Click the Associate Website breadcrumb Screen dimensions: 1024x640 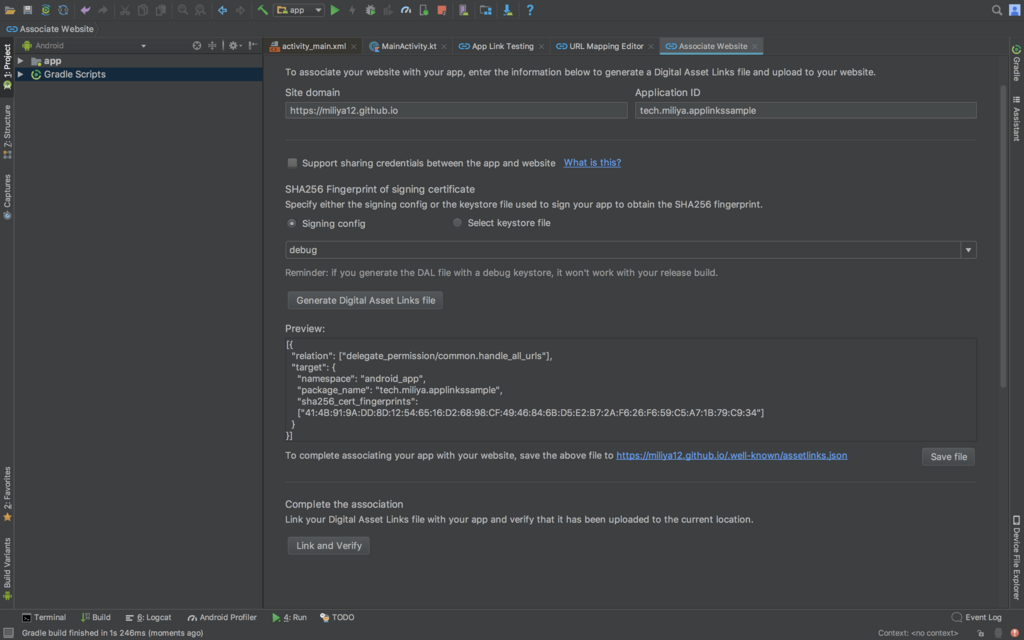pyautogui.click(x=50, y=29)
